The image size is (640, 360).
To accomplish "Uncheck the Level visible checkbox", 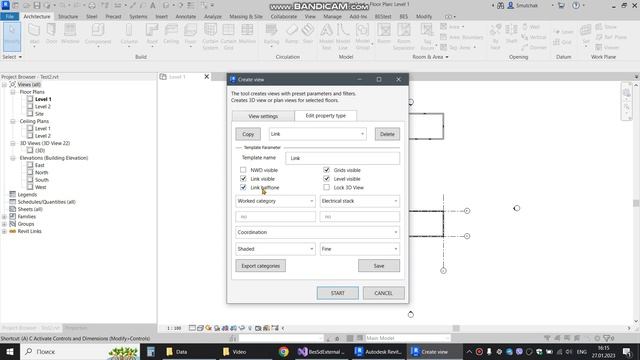I will tap(327, 179).
